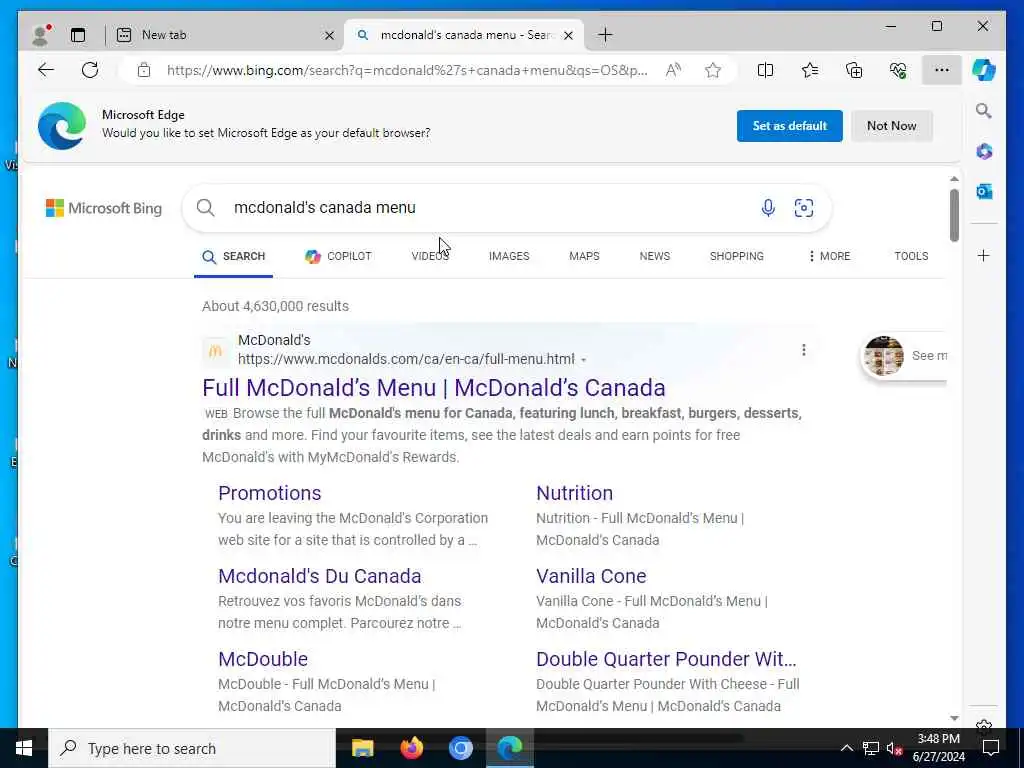Open Browser essentials heart icon
Viewport: 1024px width, 768px height.
898,70
